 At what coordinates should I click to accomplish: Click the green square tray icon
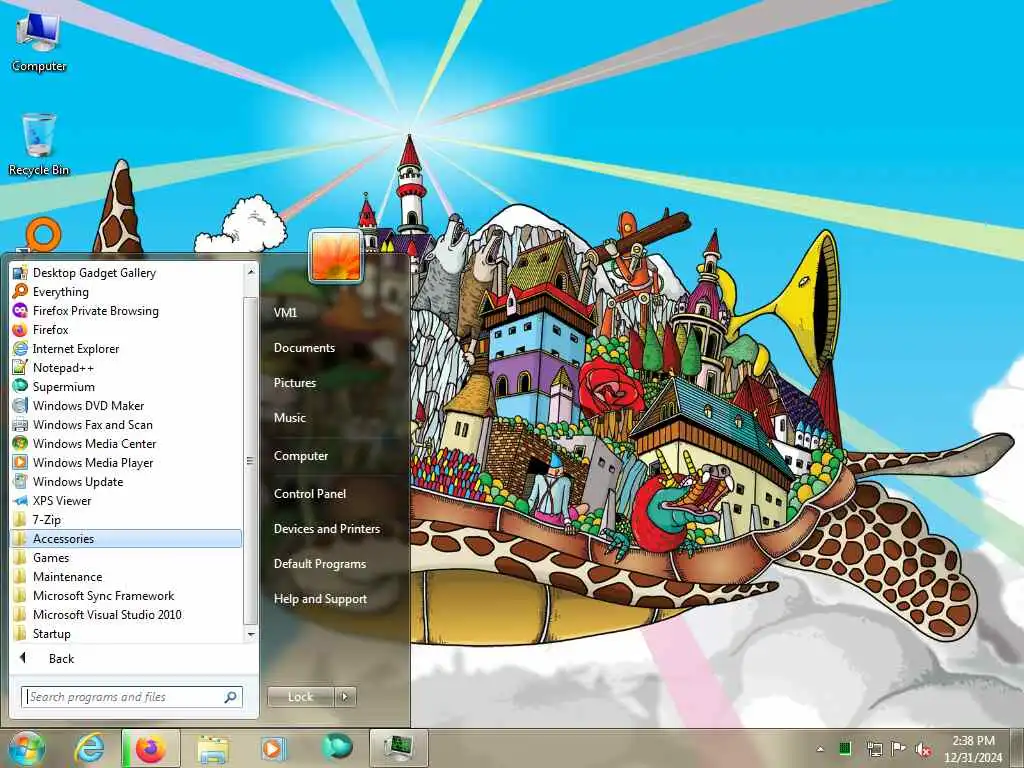(x=845, y=748)
